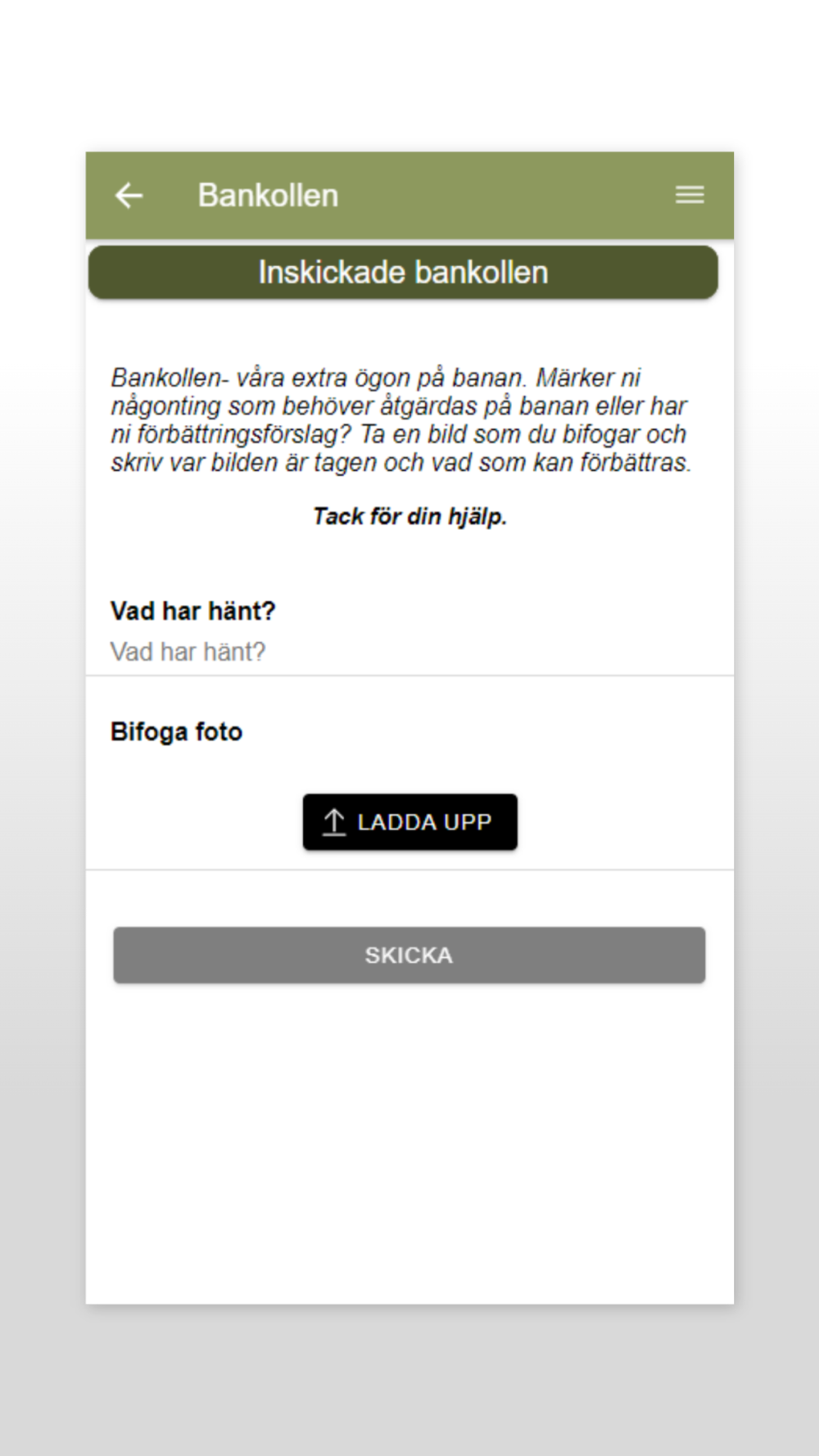Viewport: 819px width, 1456px height.
Task: Click the Bankollen header title
Action: (x=268, y=196)
